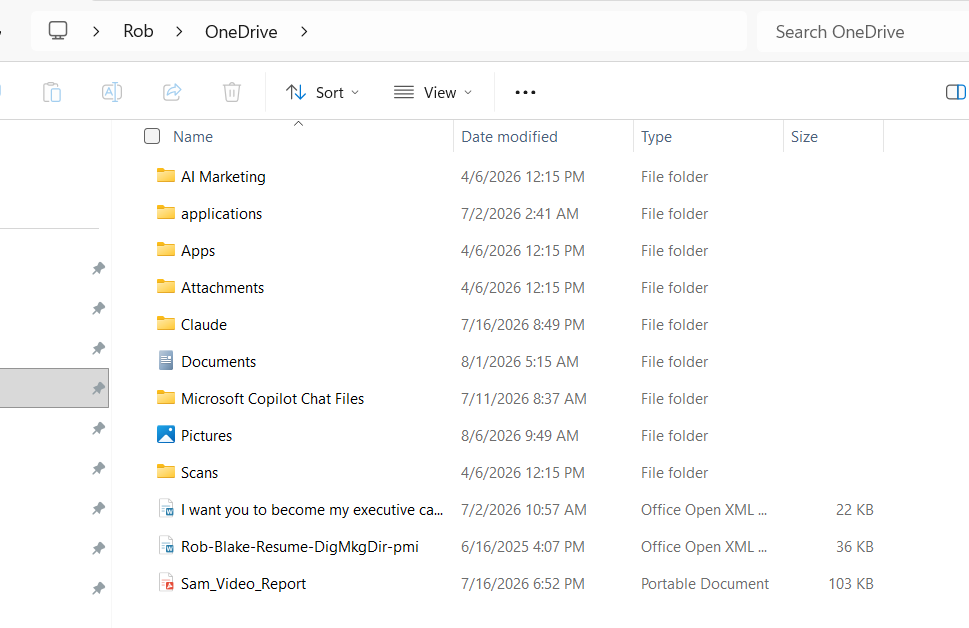
Task: Go to Rob in the breadcrumb
Action: (138, 31)
